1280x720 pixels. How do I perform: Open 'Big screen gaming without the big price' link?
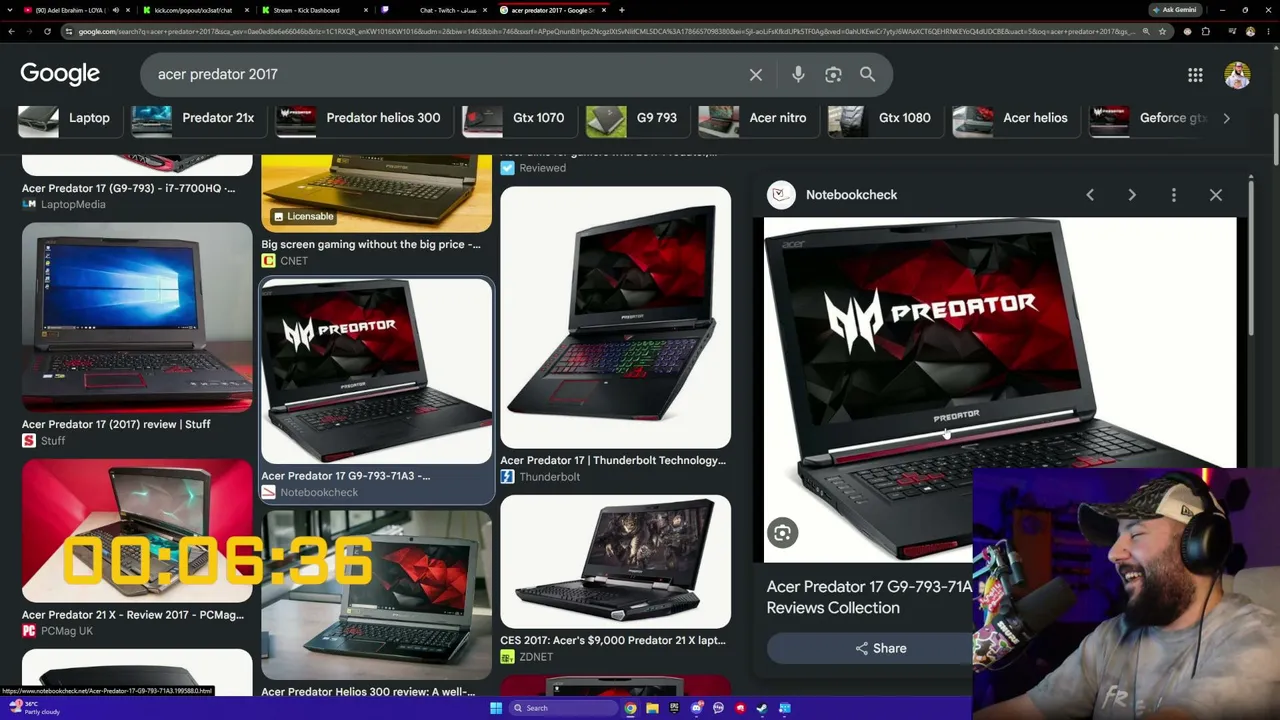click(371, 244)
